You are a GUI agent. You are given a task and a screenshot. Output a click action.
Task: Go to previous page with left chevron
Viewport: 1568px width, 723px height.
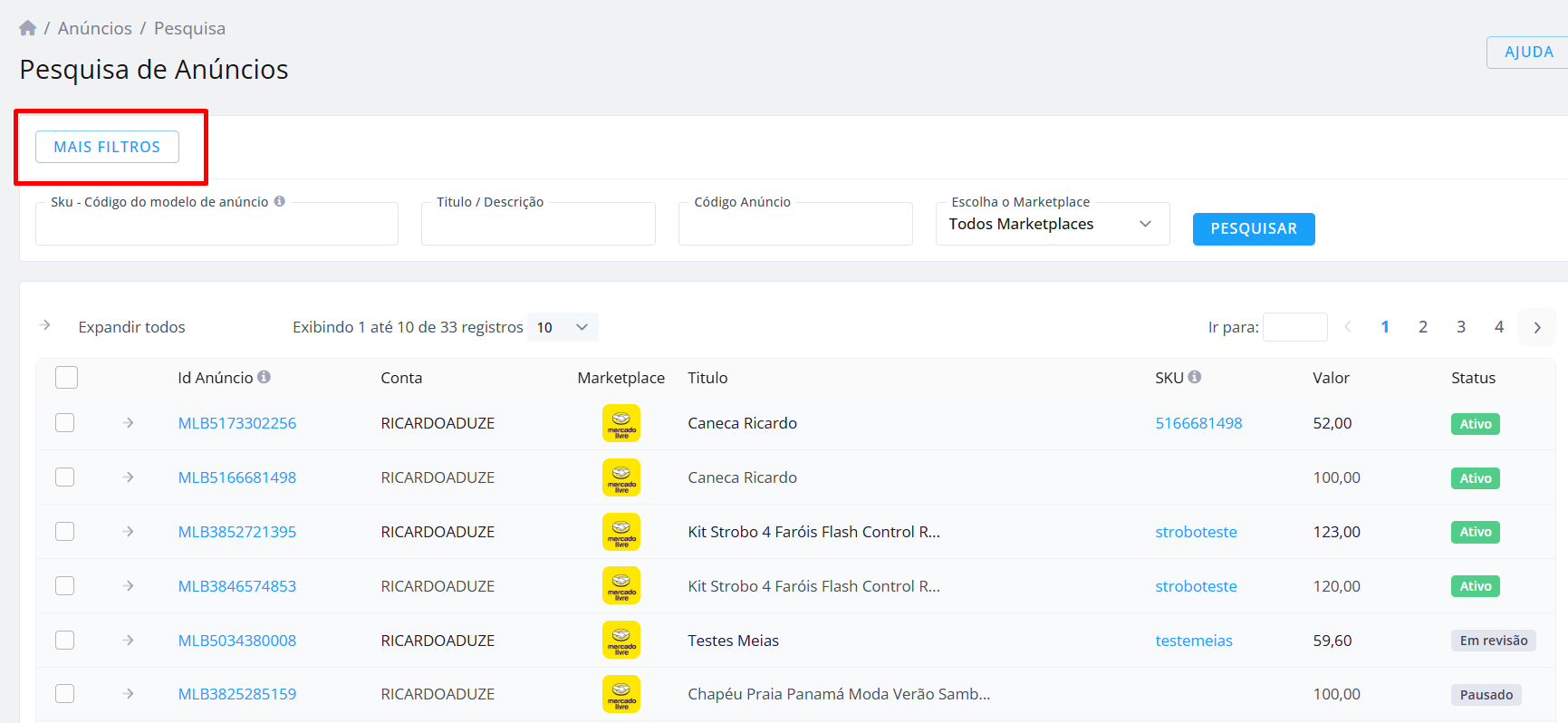(1348, 327)
